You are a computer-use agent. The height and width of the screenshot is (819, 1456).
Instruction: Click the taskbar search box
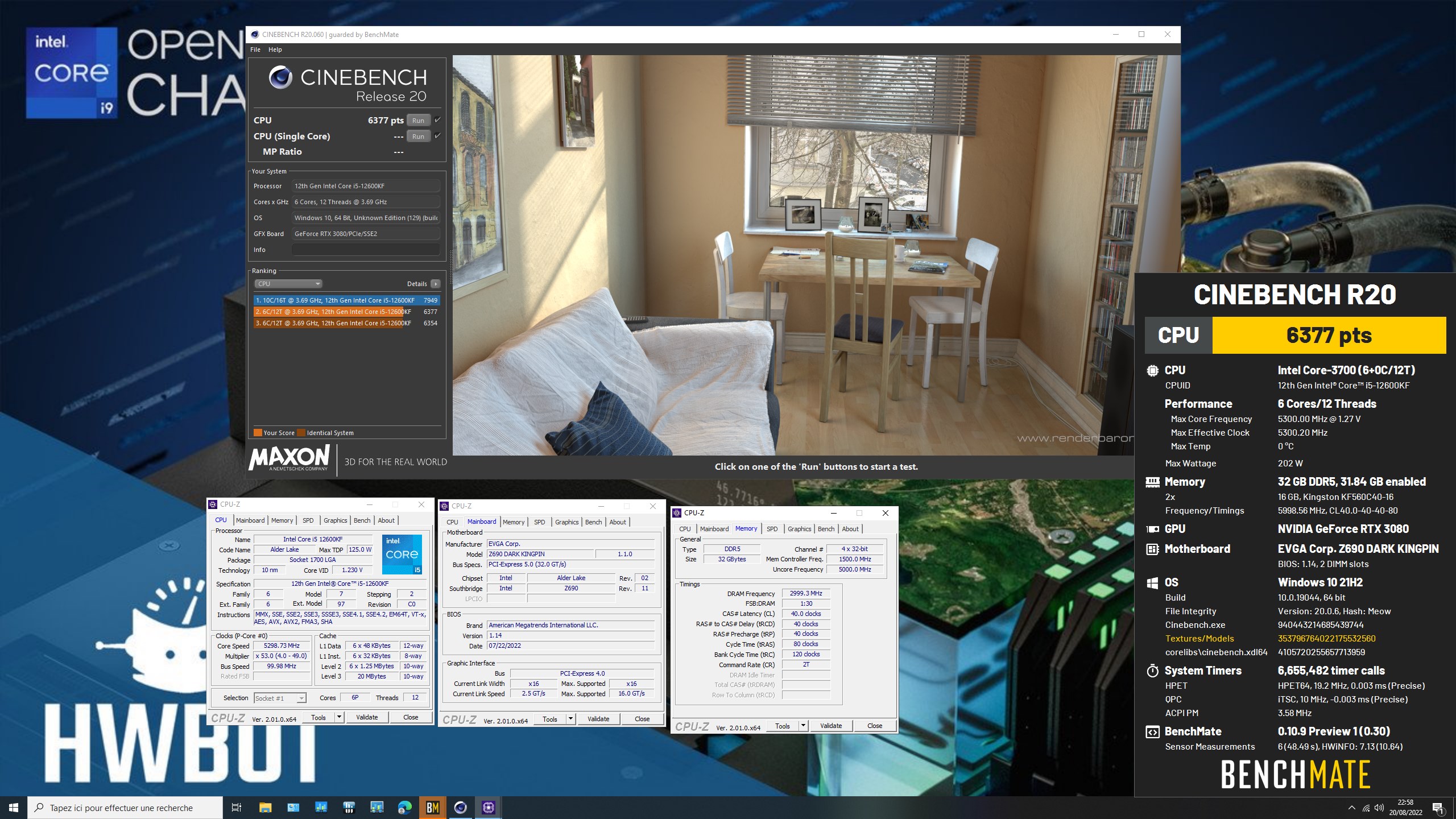click(x=125, y=808)
